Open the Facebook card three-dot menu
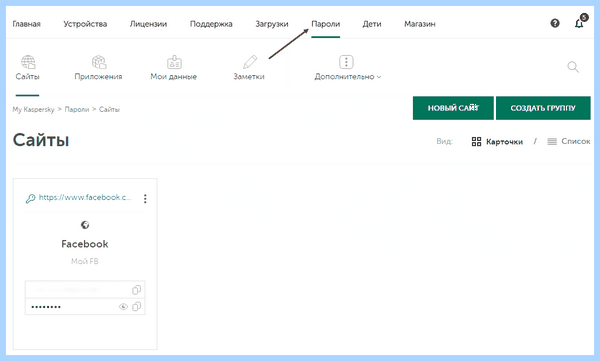This screenshot has width=600, height=361. pyautogui.click(x=145, y=198)
